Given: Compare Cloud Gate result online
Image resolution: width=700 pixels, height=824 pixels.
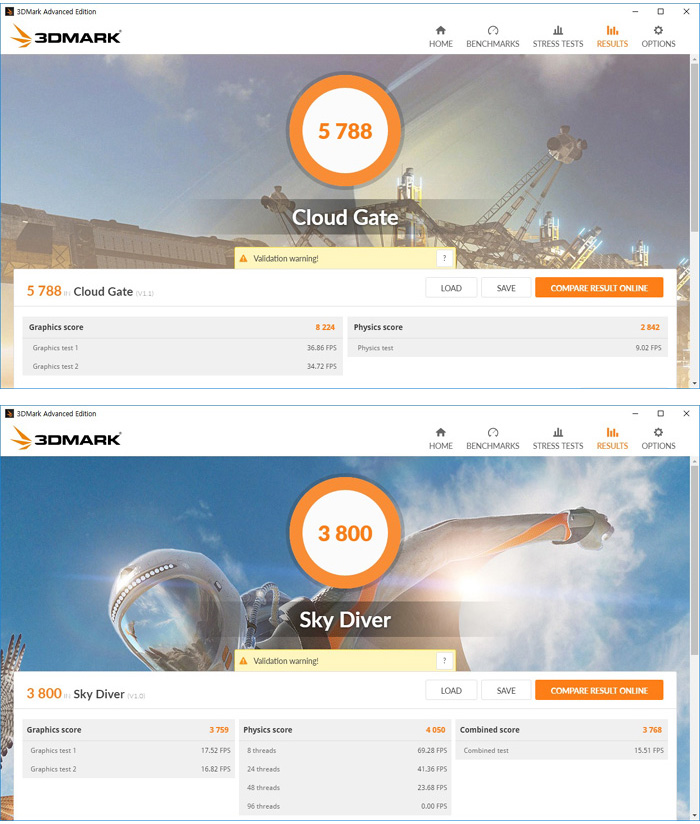Looking at the screenshot, I should [x=599, y=288].
